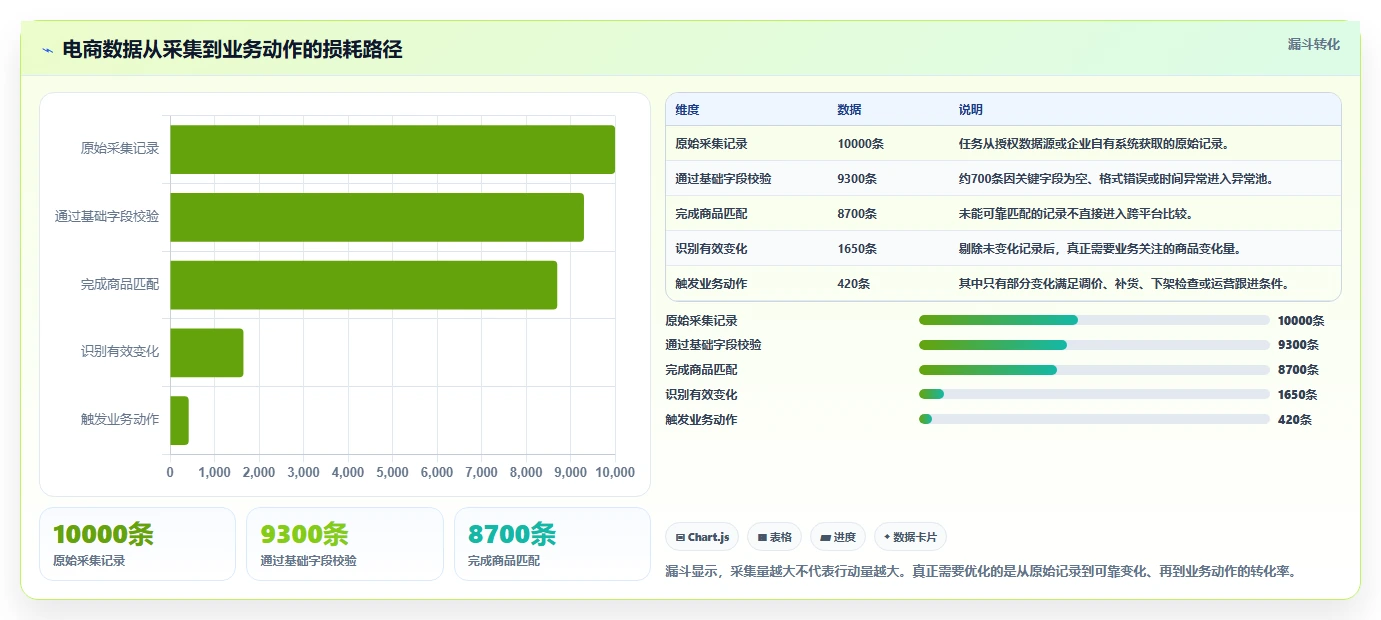Select the Chart.js chip

coord(702,537)
